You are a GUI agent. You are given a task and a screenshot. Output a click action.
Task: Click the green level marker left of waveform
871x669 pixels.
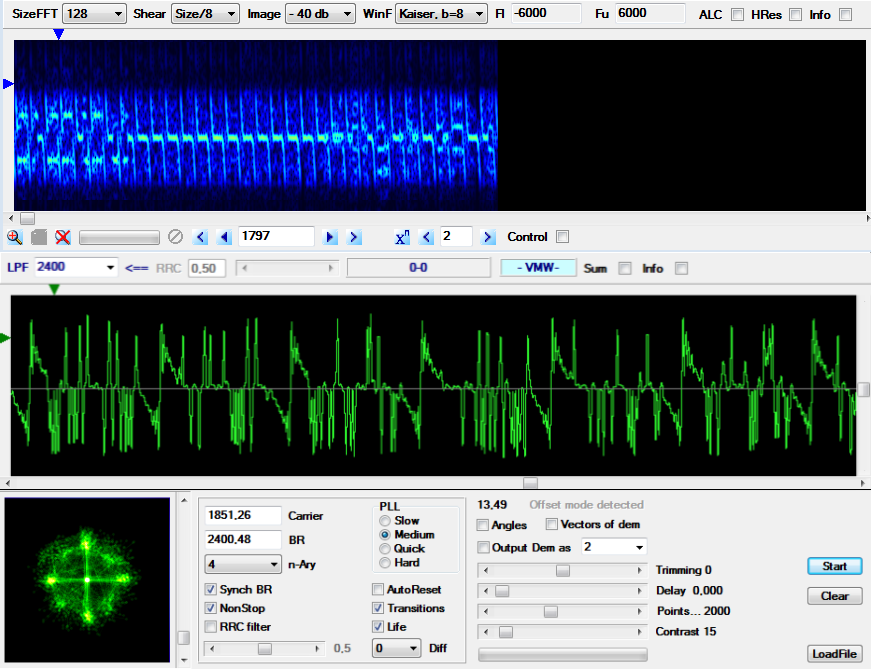5,338
